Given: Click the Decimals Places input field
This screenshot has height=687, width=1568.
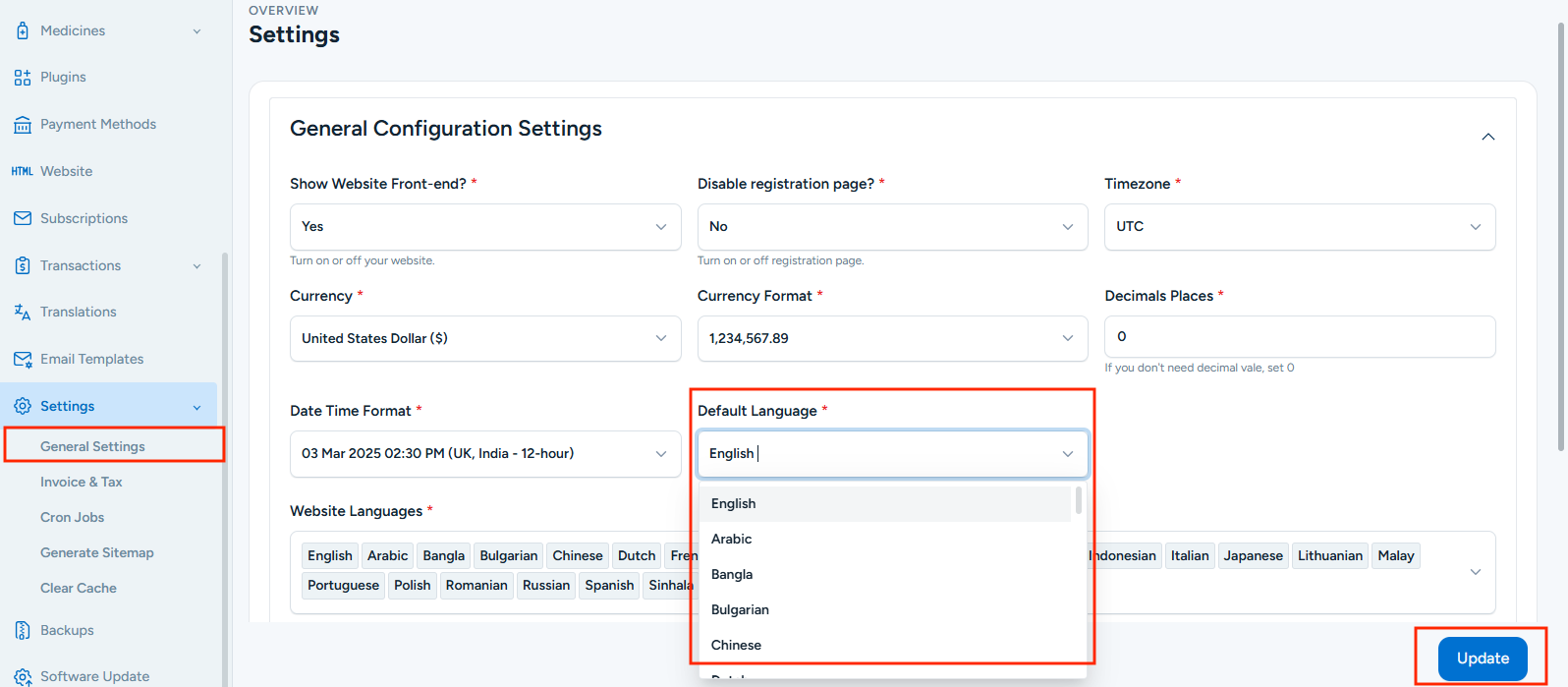Looking at the screenshot, I should pos(1299,337).
